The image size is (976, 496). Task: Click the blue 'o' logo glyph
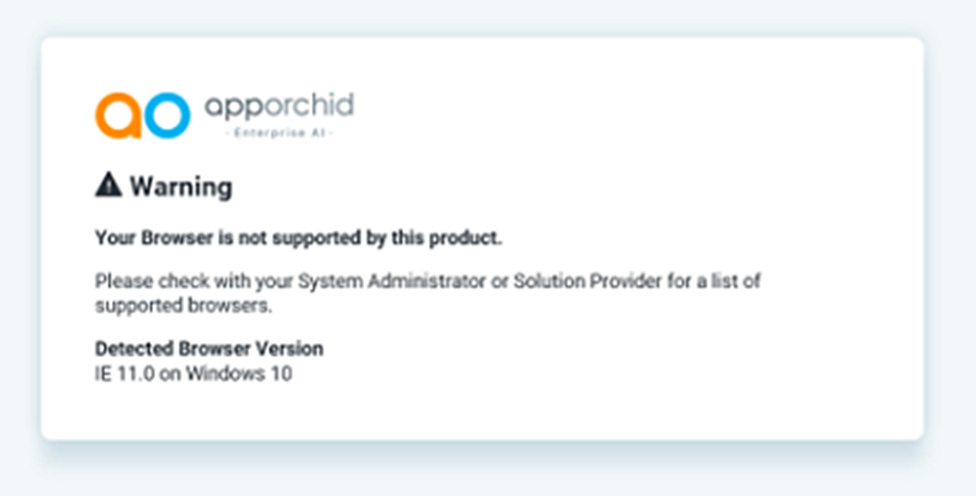point(166,115)
